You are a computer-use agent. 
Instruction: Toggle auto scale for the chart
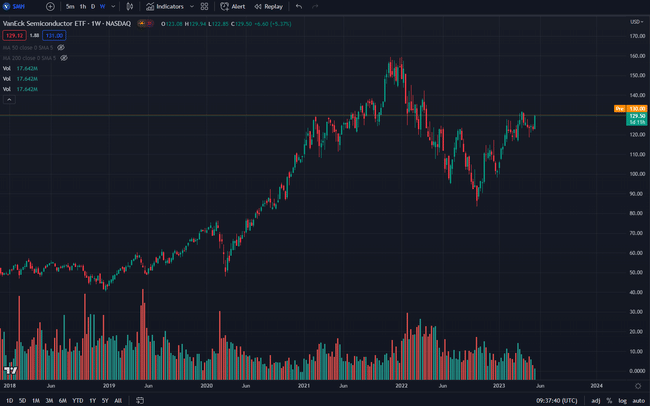(639, 400)
